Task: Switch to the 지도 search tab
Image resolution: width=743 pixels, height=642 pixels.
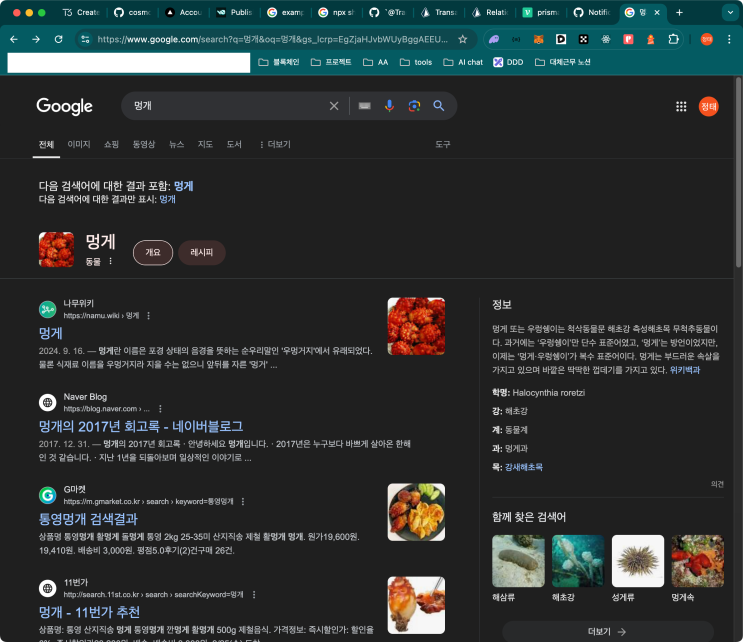Action: pos(205,145)
